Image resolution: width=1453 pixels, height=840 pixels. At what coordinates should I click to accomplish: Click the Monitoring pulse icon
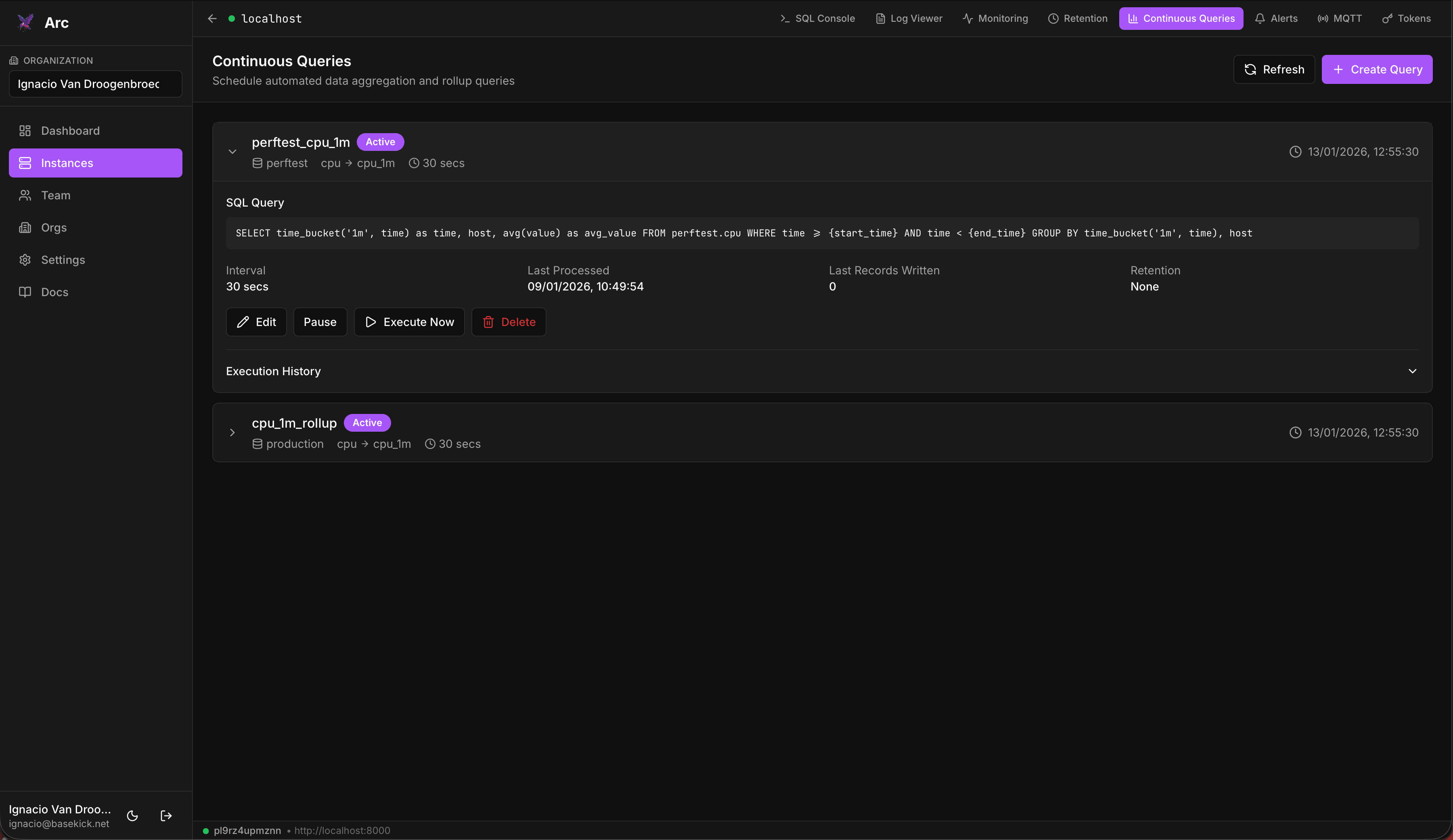967,19
